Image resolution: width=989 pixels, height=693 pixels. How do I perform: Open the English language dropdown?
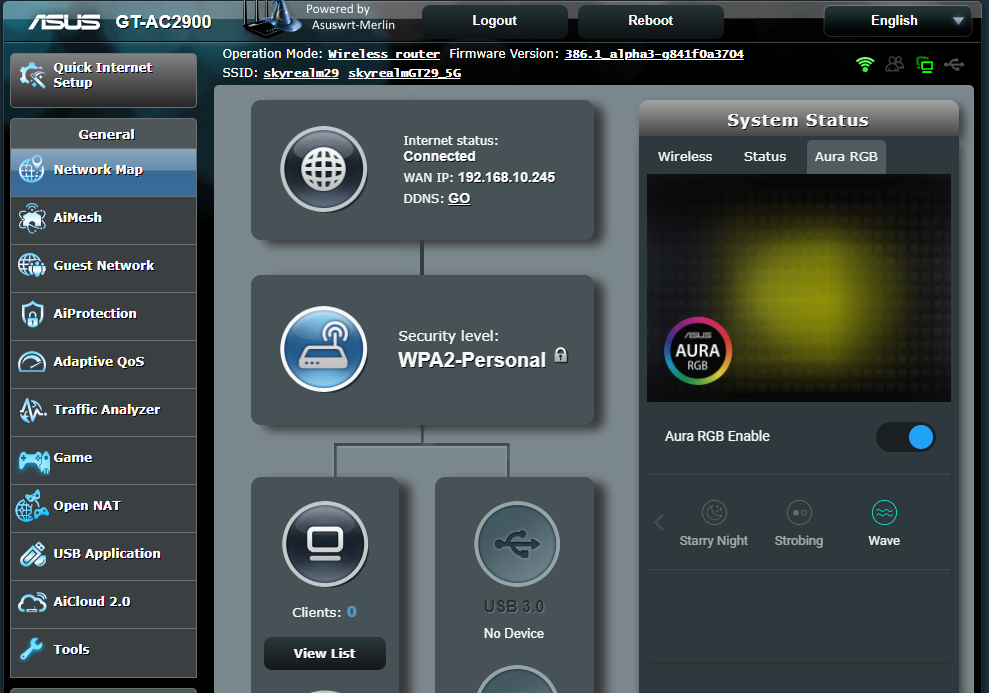click(898, 21)
